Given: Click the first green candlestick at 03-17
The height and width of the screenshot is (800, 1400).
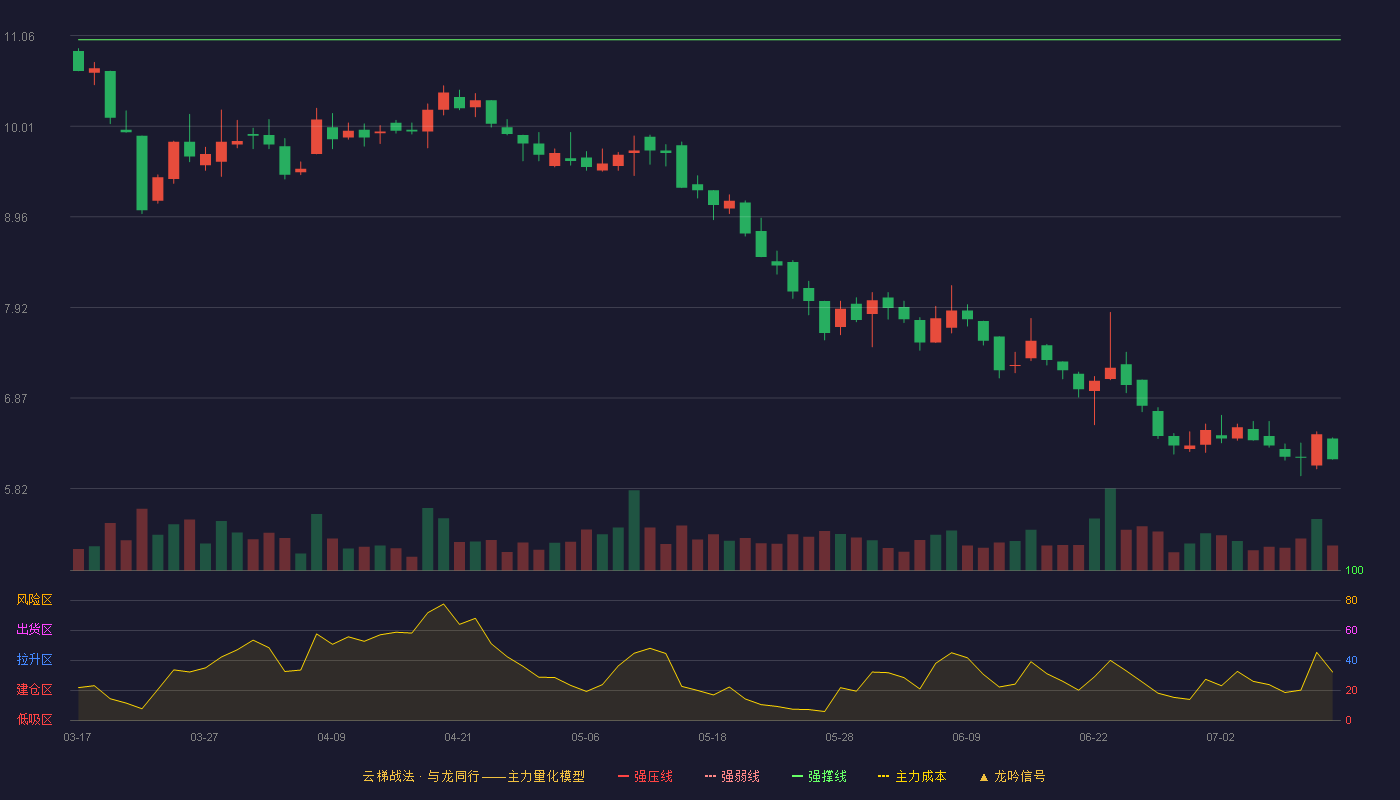Looking at the screenshot, I should coord(78,61).
